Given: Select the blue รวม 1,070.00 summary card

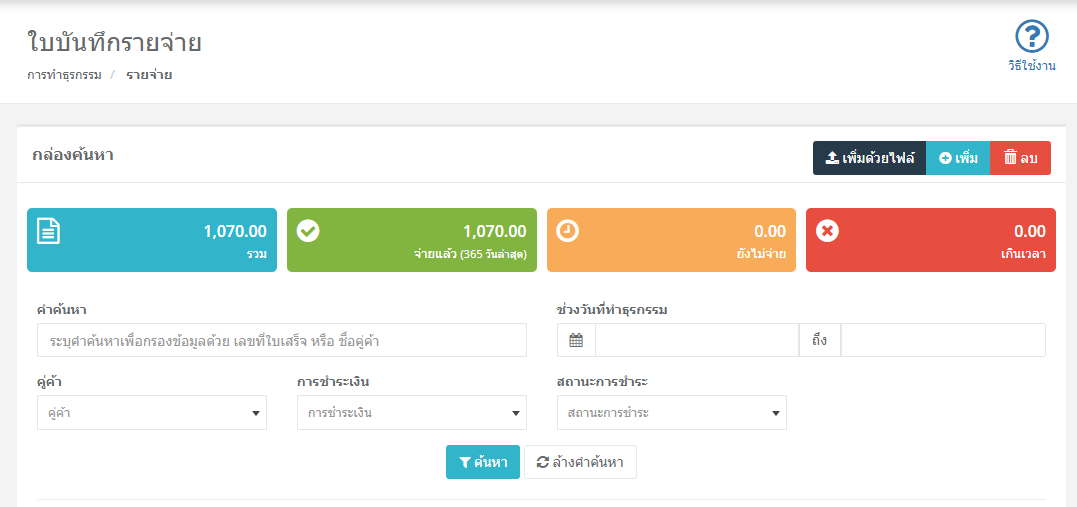Looking at the screenshot, I should pos(152,240).
